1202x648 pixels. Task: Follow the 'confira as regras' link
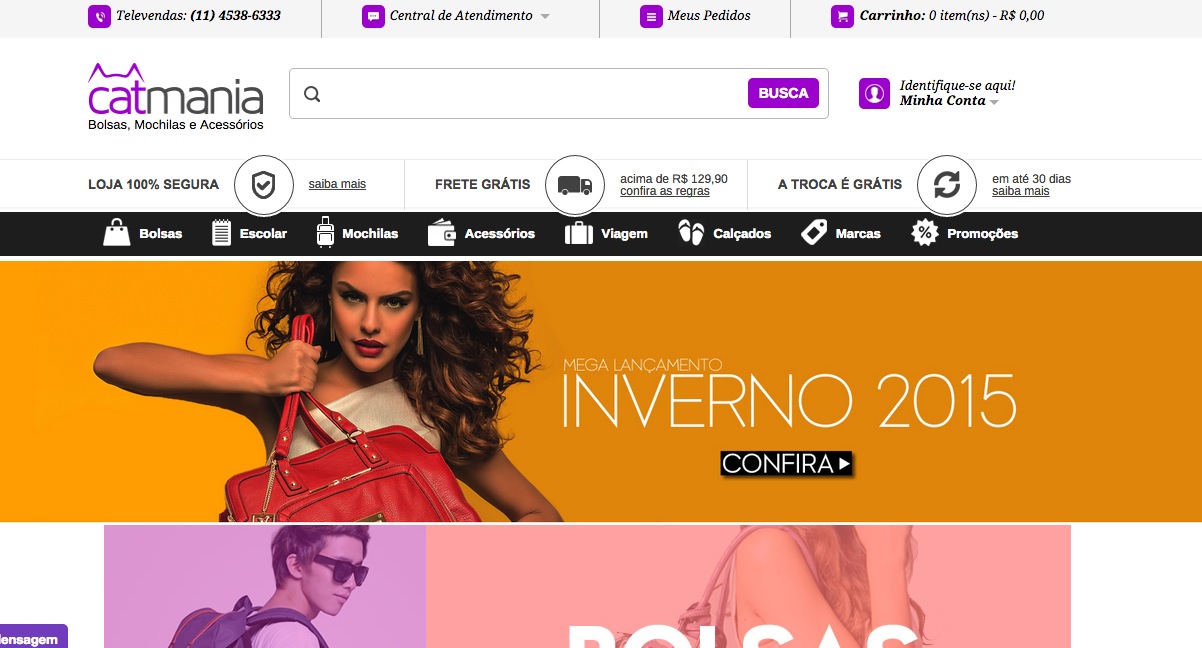(664, 191)
